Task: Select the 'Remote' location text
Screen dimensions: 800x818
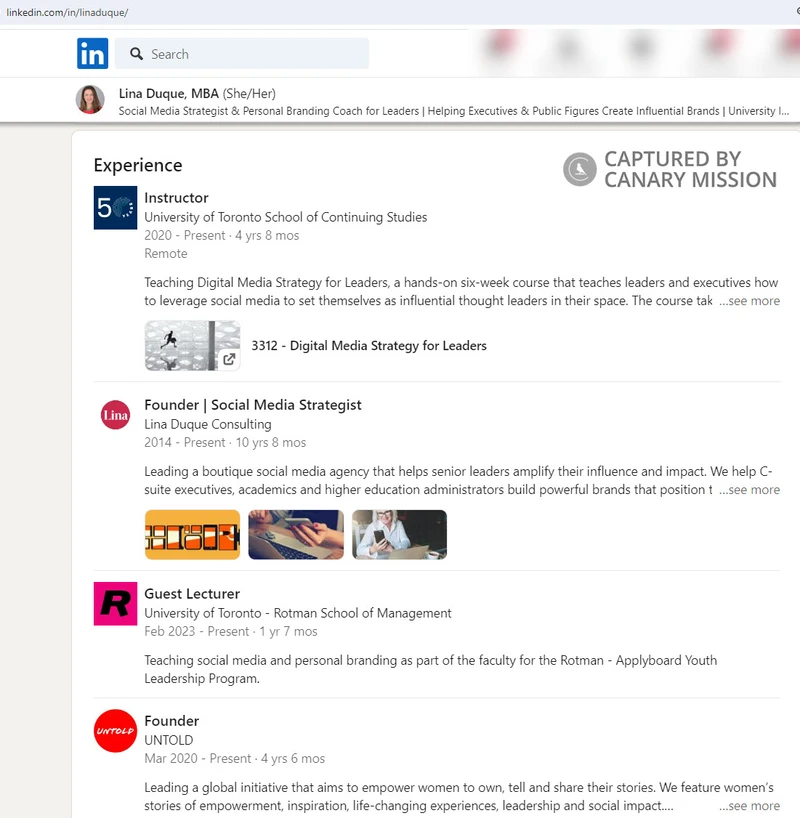Action: coord(166,254)
